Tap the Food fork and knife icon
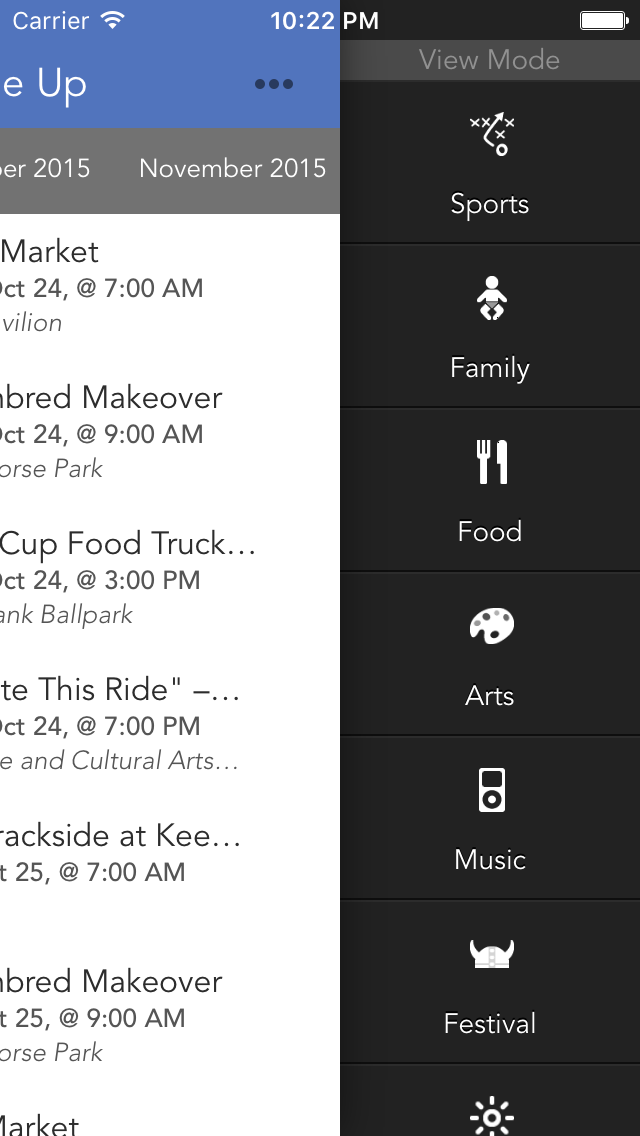The height and width of the screenshot is (1136, 640). tap(492, 462)
